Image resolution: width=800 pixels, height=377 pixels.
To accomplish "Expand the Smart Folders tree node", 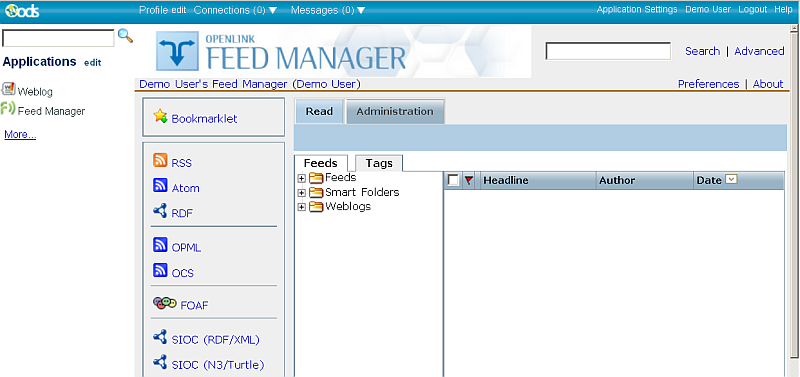I will (x=302, y=193).
